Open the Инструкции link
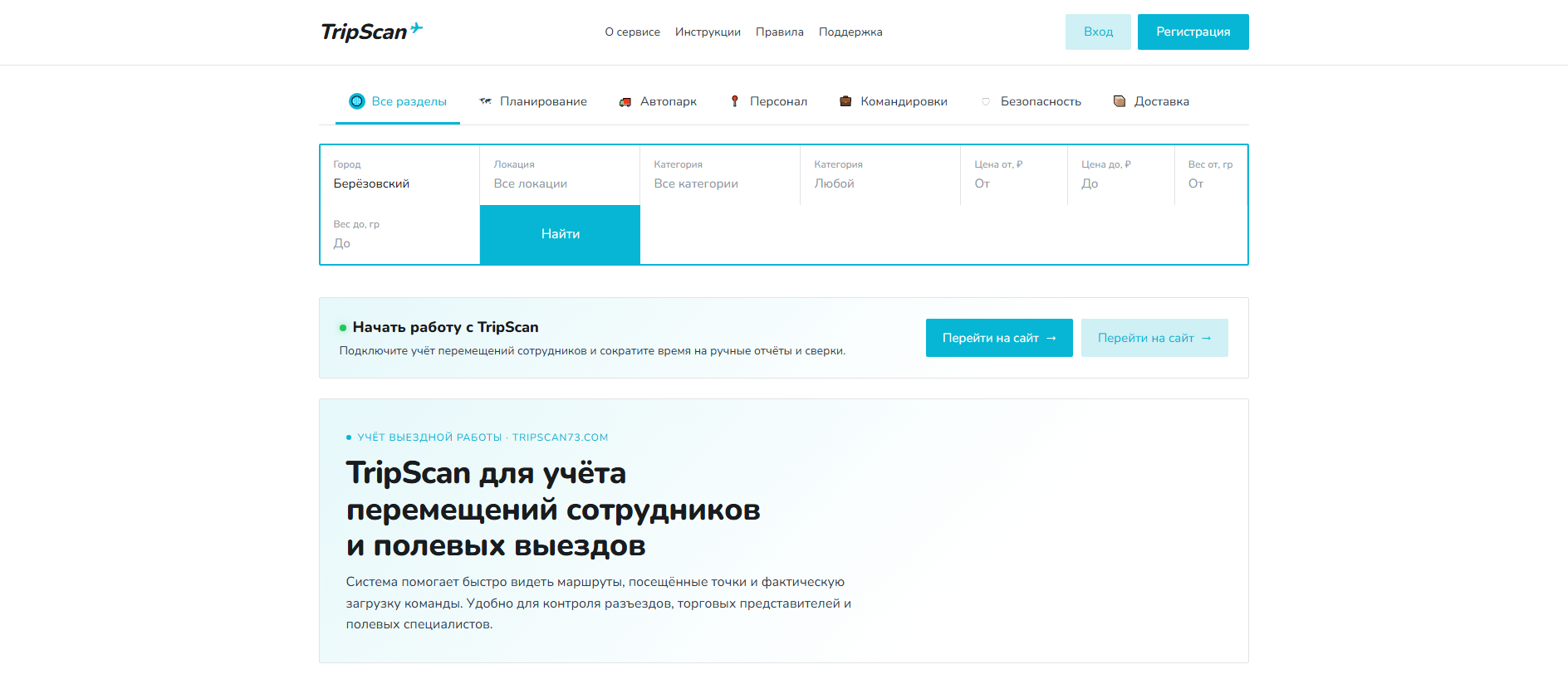1568x679 pixels. (708, 32)
